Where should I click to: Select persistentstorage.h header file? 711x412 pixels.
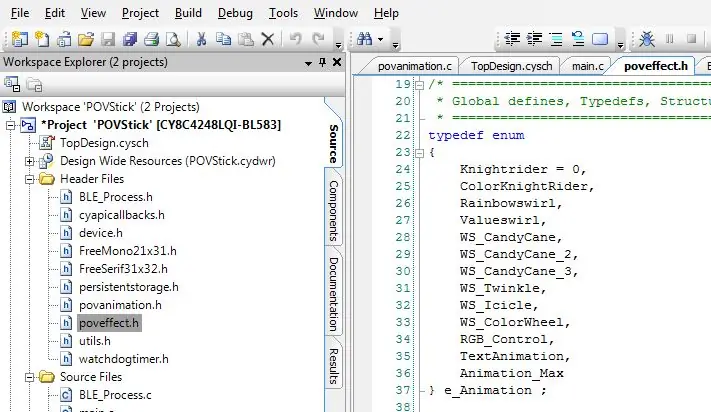[x=129, y=287]
